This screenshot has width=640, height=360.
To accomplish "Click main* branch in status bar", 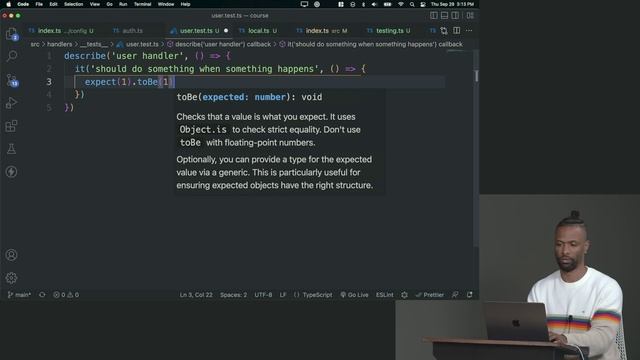I will (x=19, y=295).
